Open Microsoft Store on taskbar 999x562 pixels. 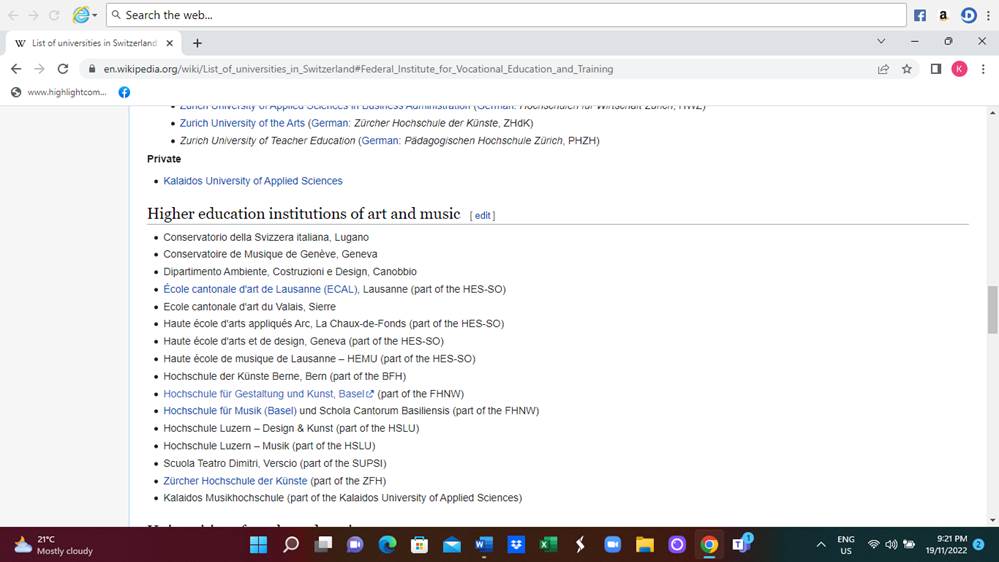(x=419, y=545)
